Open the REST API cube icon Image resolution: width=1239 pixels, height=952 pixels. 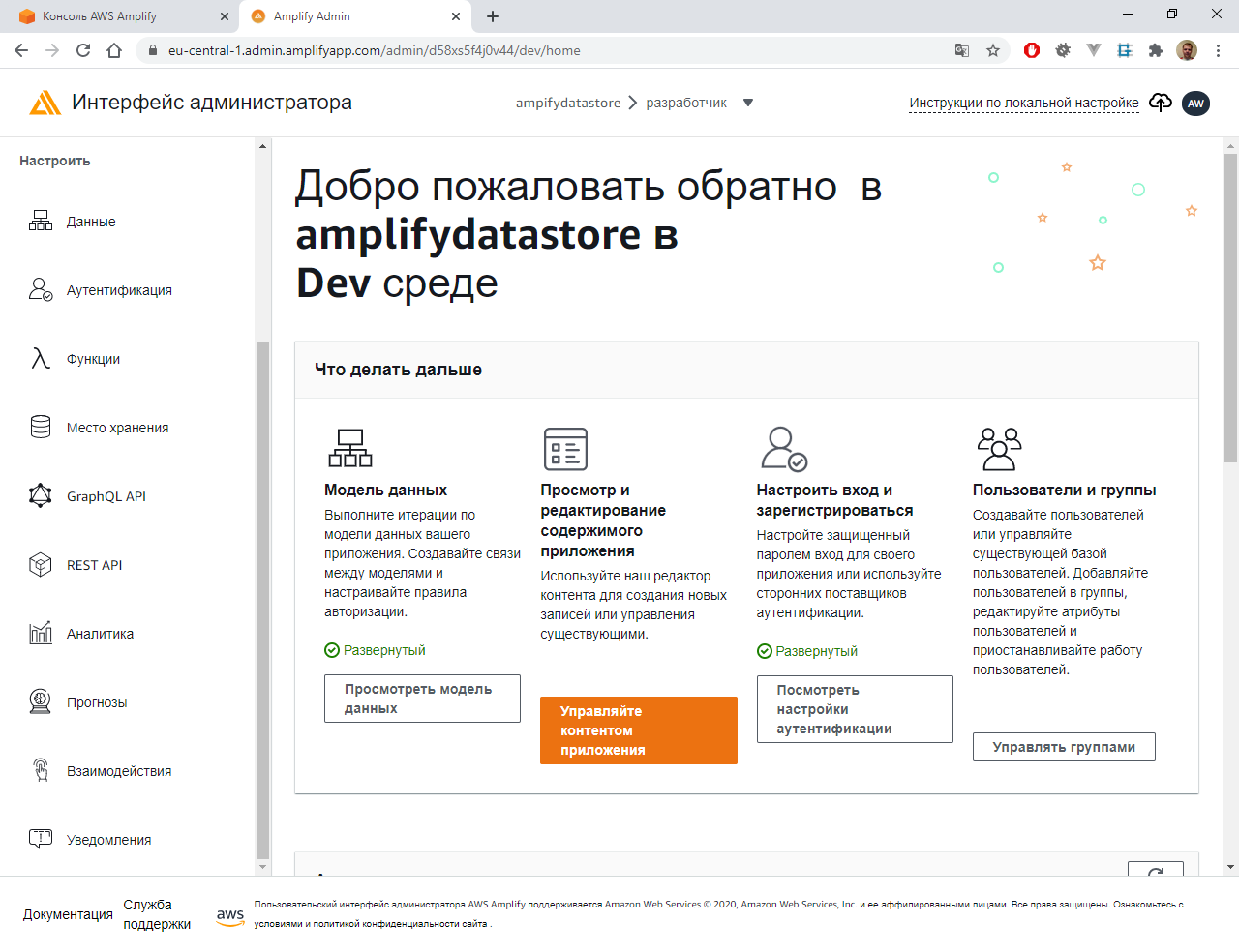coord(41,564)
